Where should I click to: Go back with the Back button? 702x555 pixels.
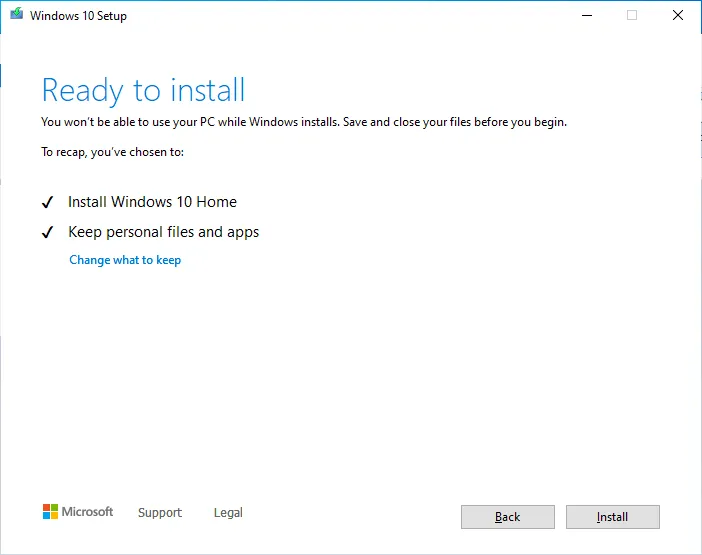click(508, 517)
